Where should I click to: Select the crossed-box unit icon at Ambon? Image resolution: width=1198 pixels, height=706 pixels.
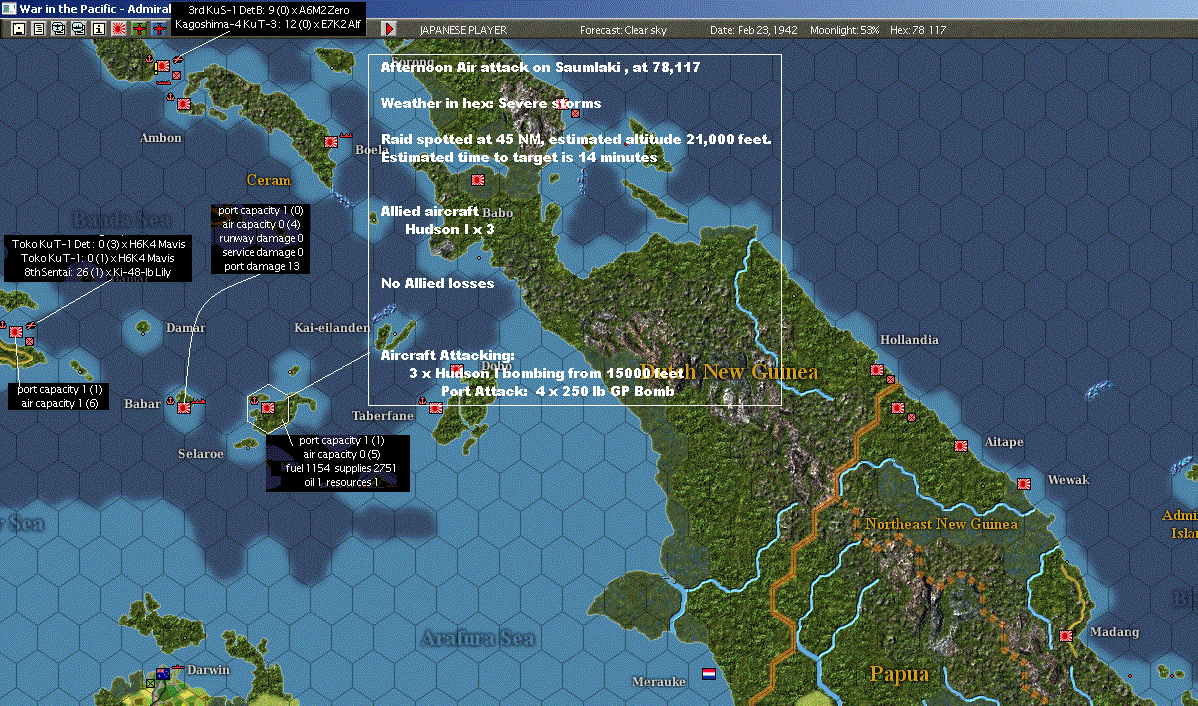176,76
